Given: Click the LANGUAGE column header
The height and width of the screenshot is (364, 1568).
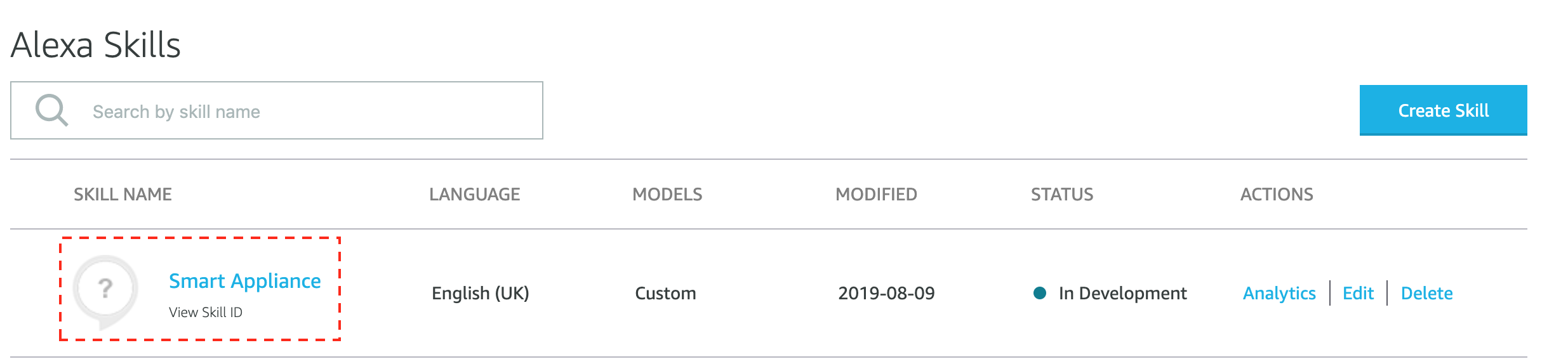Looking at the screenshot, I should 475,194.
